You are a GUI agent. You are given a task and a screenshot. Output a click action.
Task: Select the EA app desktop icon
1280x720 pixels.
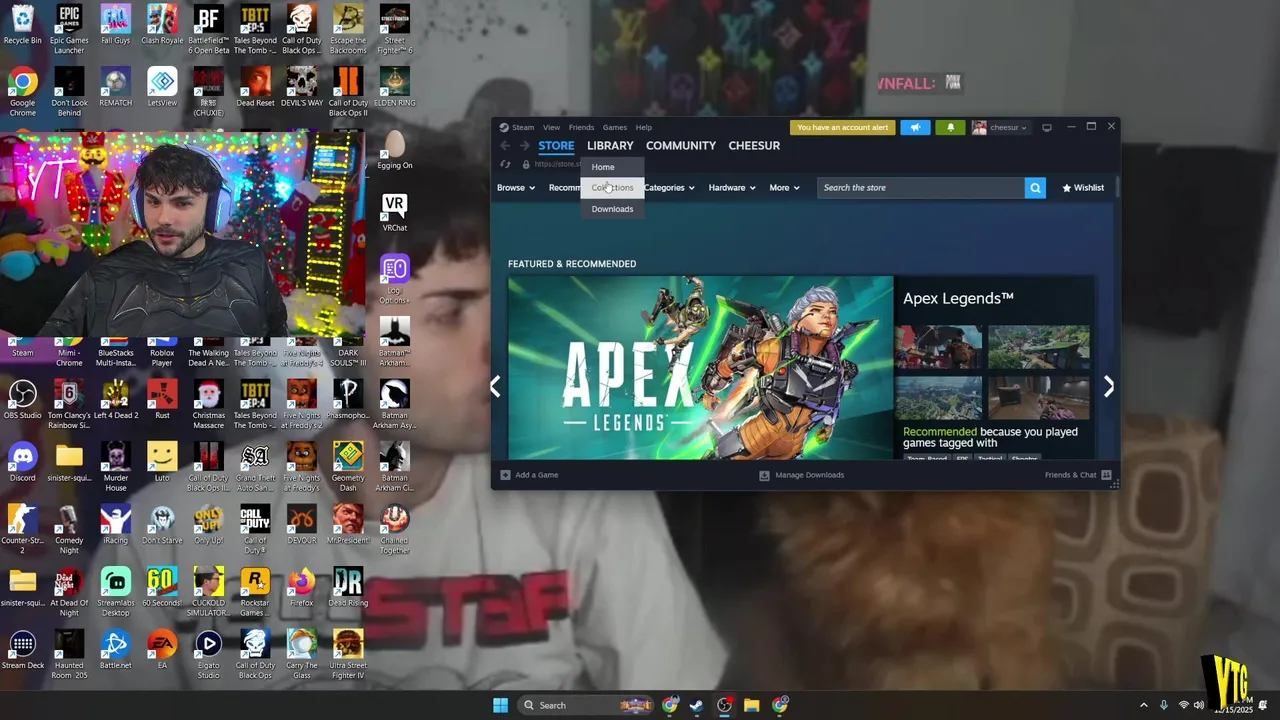[x=162, y=650]
